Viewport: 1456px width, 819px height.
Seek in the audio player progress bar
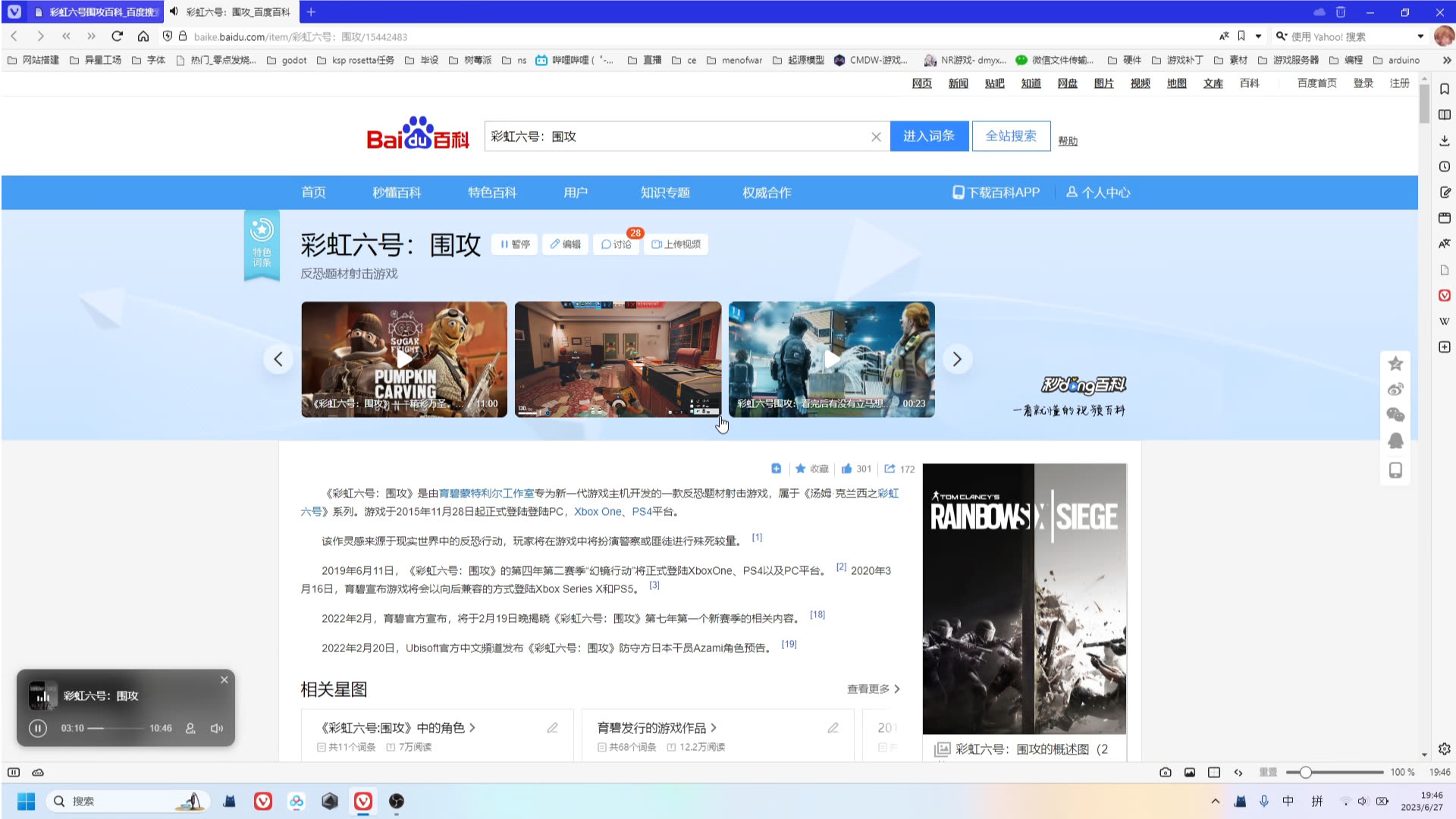[x=116, y=728]
